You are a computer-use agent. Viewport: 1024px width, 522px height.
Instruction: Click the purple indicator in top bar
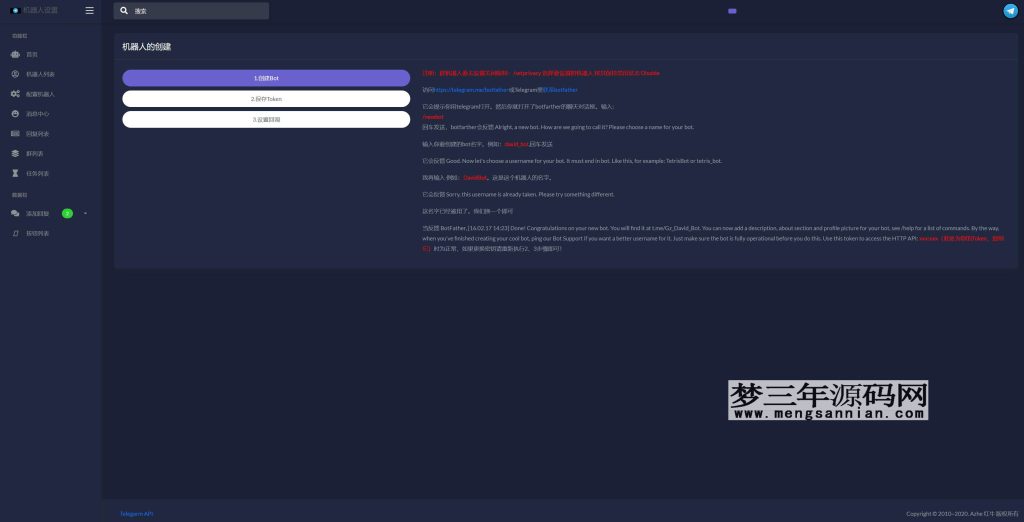click(732, 11)
